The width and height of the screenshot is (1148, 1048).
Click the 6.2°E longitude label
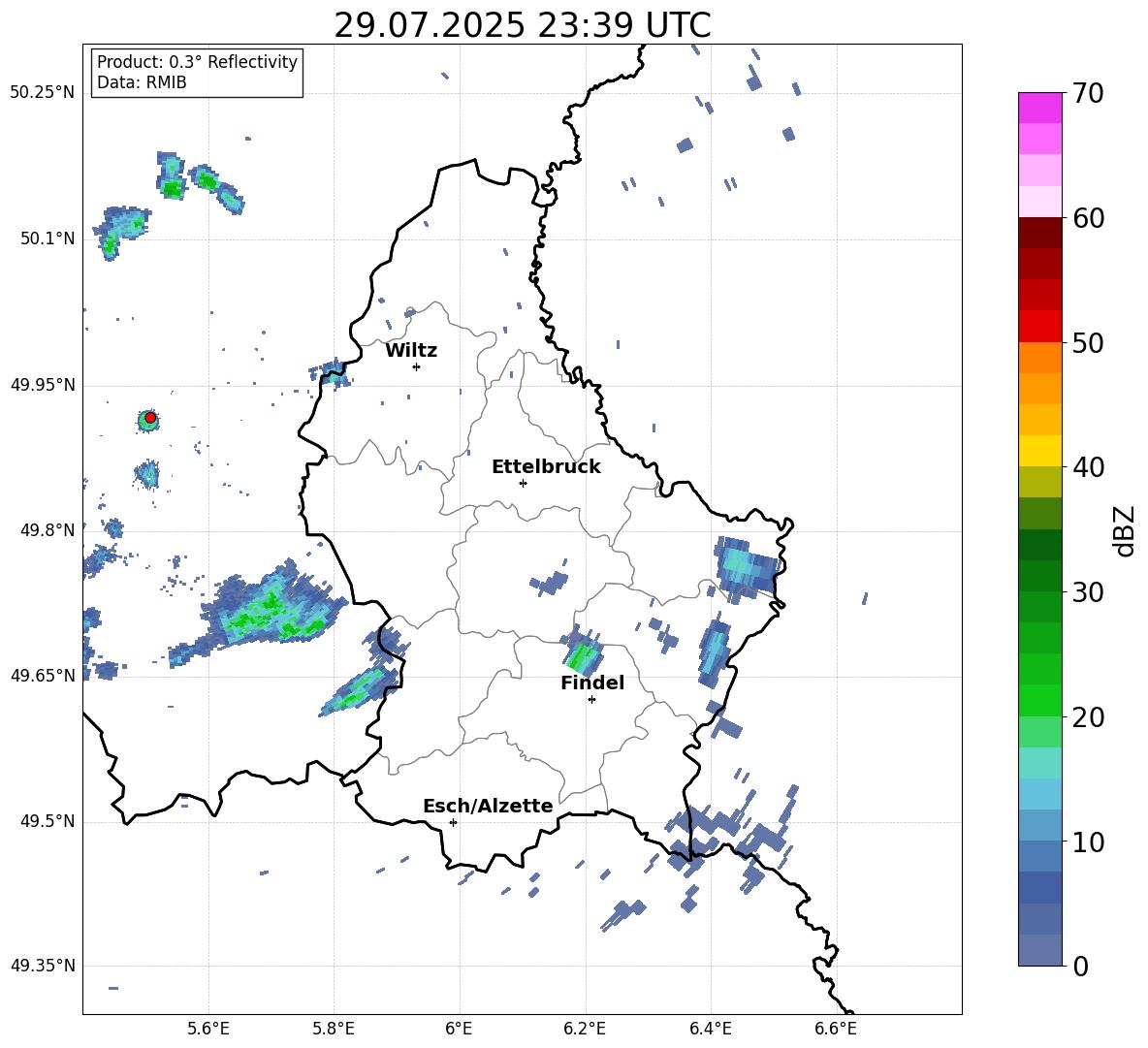(x=585, y=1029)
